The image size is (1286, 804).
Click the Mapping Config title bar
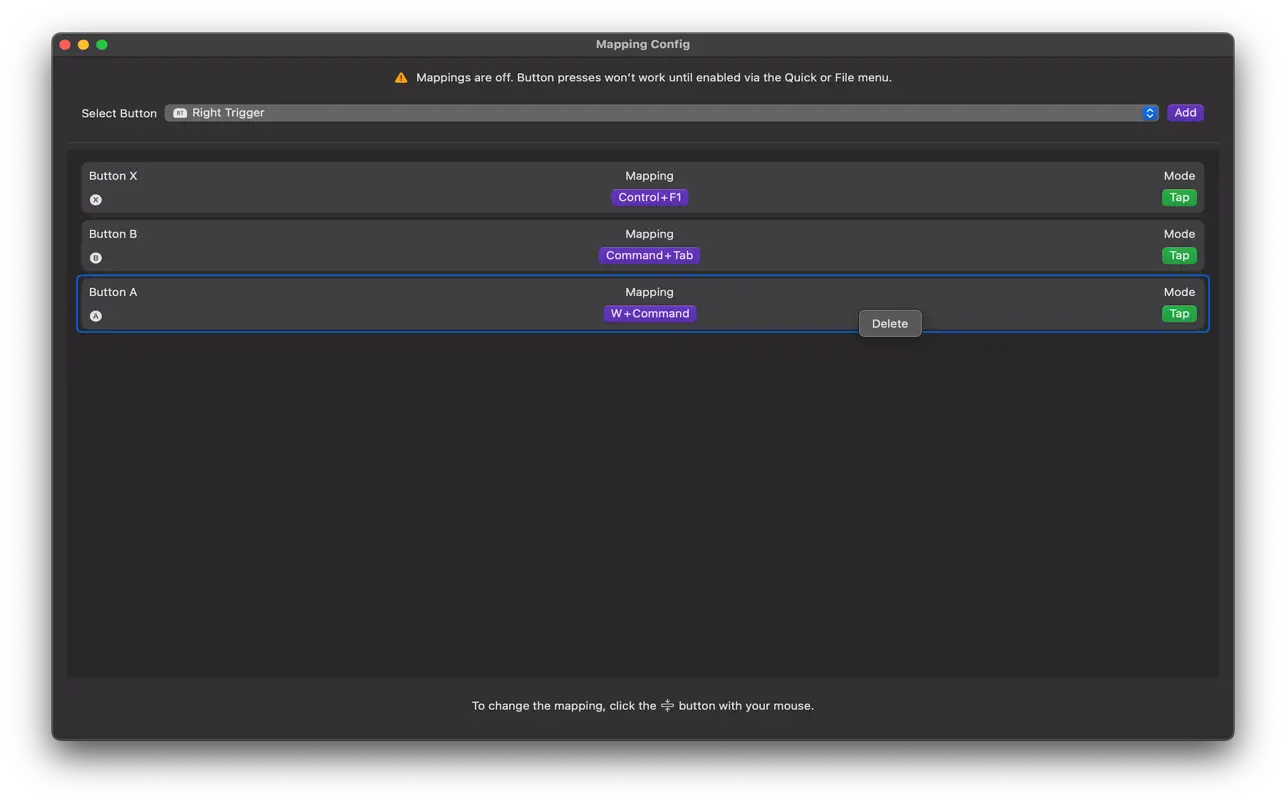pos(642,44)
